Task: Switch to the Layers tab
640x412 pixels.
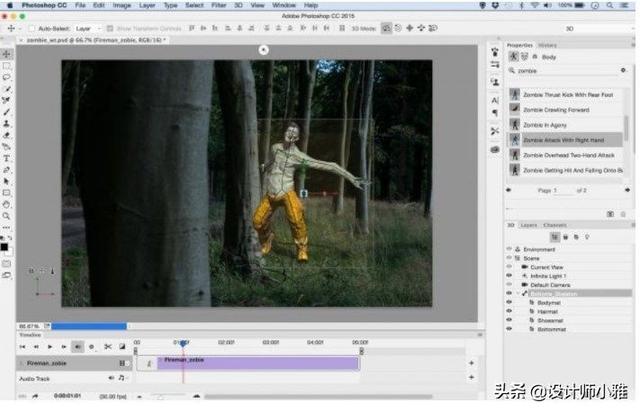Action: 528,225
